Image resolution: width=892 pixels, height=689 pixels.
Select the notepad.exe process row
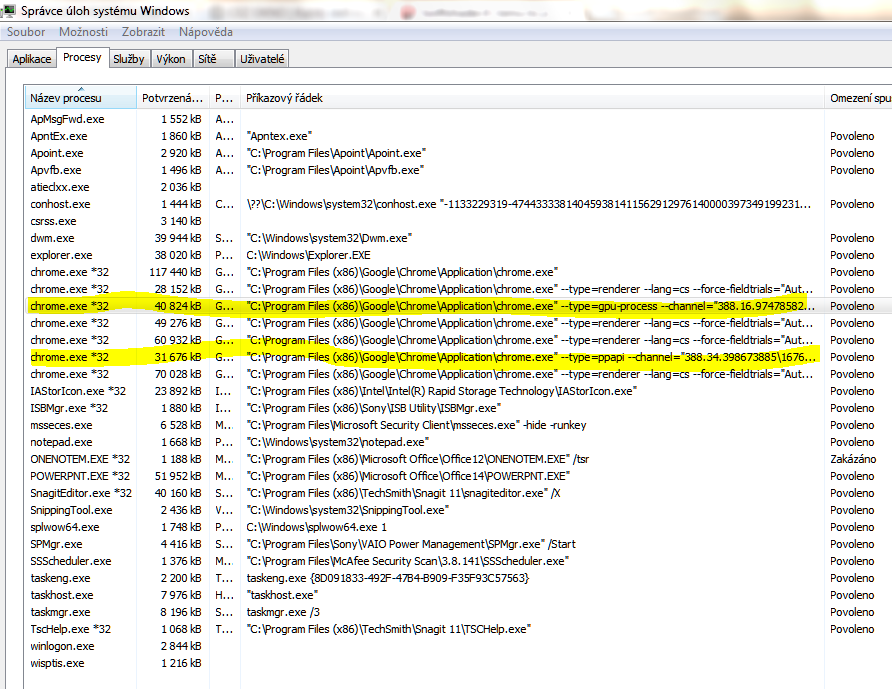point(62,442)
